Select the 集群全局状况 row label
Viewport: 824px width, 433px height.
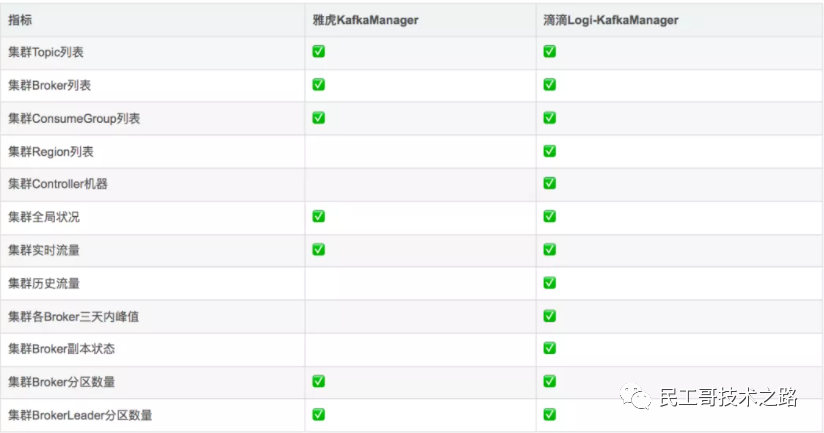44,217
